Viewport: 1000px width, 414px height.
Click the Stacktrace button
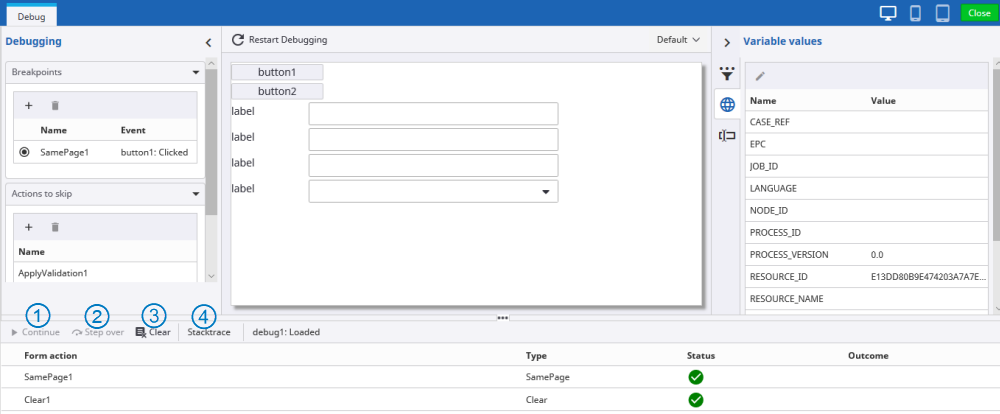(208, 331)
